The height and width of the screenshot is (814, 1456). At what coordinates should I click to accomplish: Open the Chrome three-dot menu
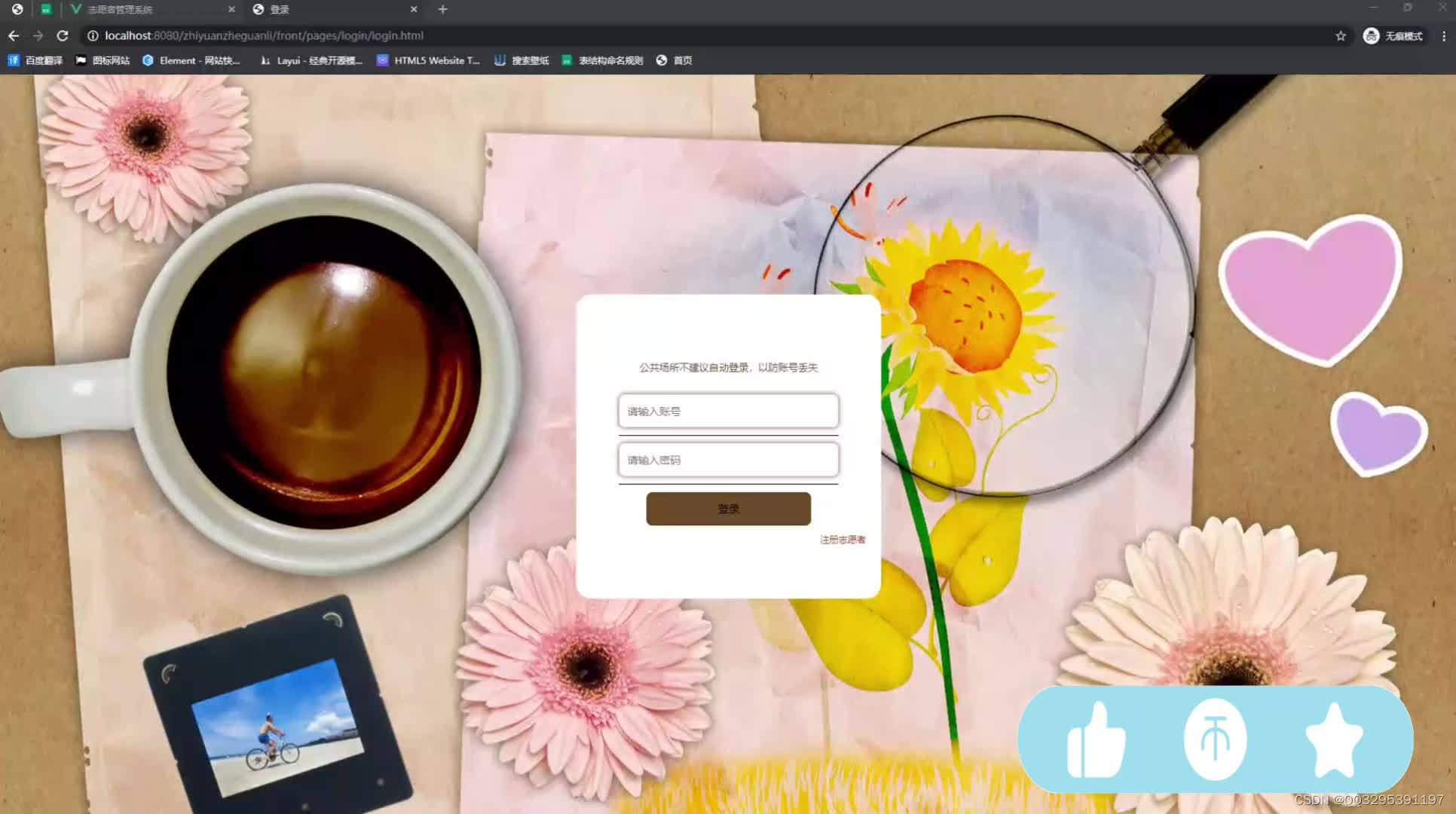1444,35
